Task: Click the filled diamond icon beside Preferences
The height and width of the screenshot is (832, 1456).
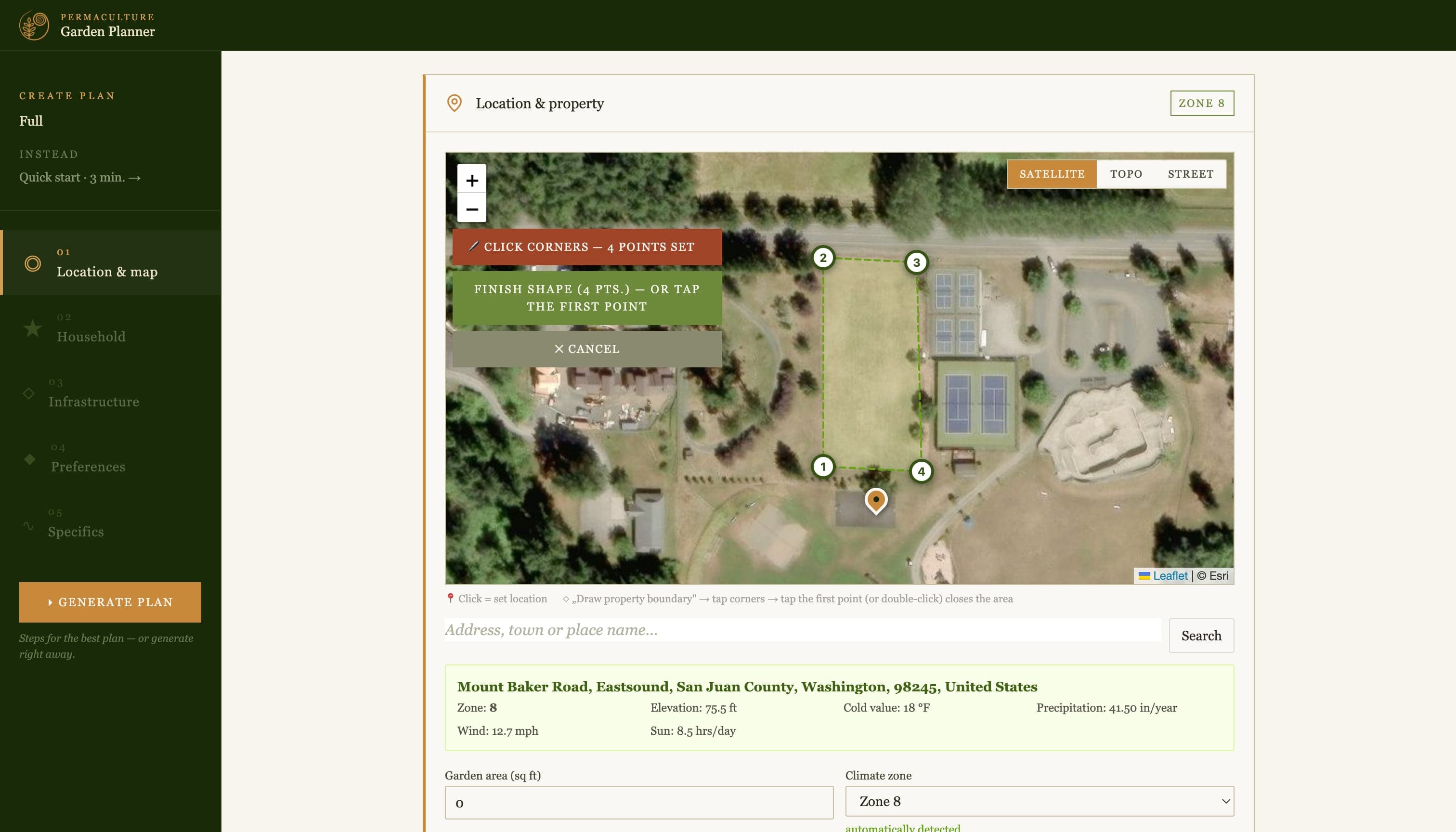Action: click(30, 459)
